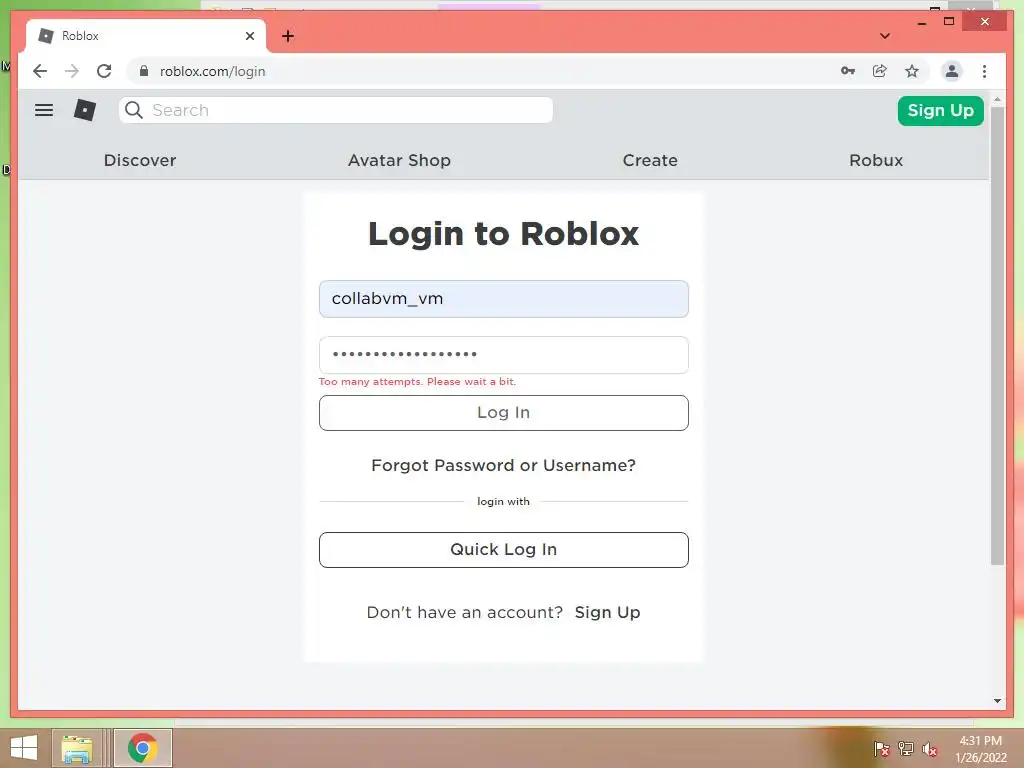Open saved passwords key icon
Screen dimensions: 1024x768
coord(848,71)
